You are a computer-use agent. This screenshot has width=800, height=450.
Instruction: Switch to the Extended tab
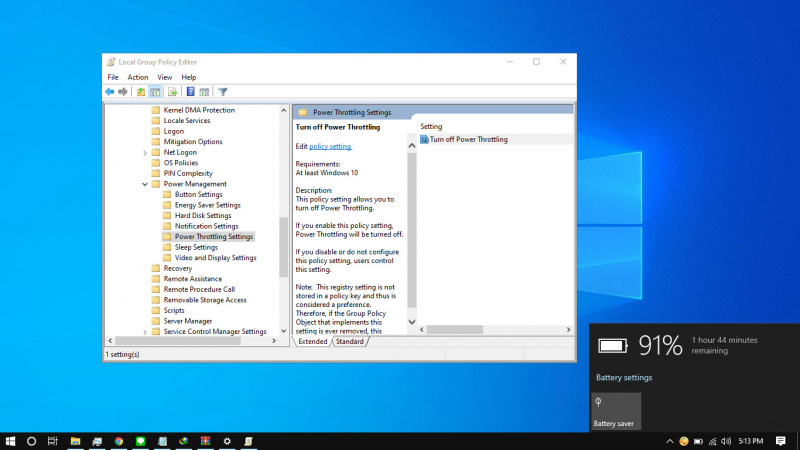point(312,341)
